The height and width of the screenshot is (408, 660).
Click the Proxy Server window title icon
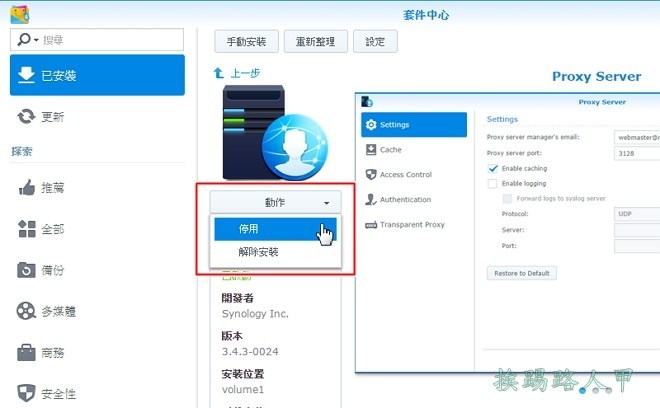tap(367, 101)
